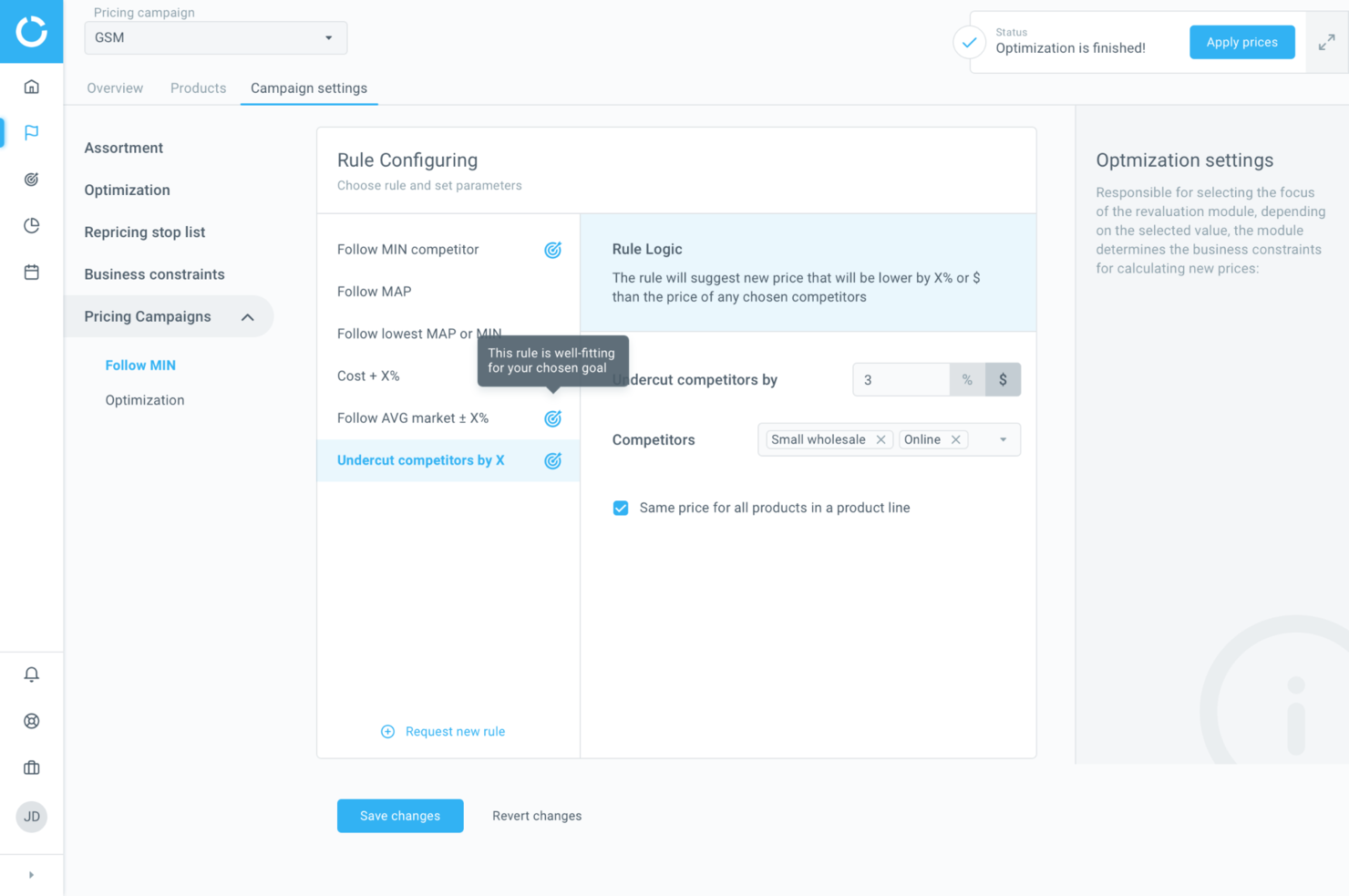Switch to the Overview tab
This screenshot has height=896, width=1349.
point(115,88)
